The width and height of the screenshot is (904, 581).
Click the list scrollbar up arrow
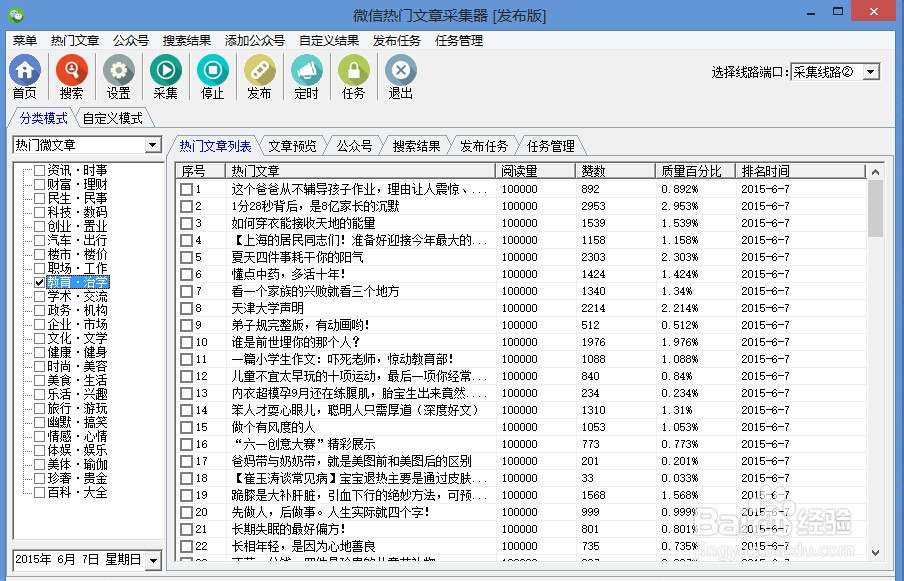click(x=875, y=172)
